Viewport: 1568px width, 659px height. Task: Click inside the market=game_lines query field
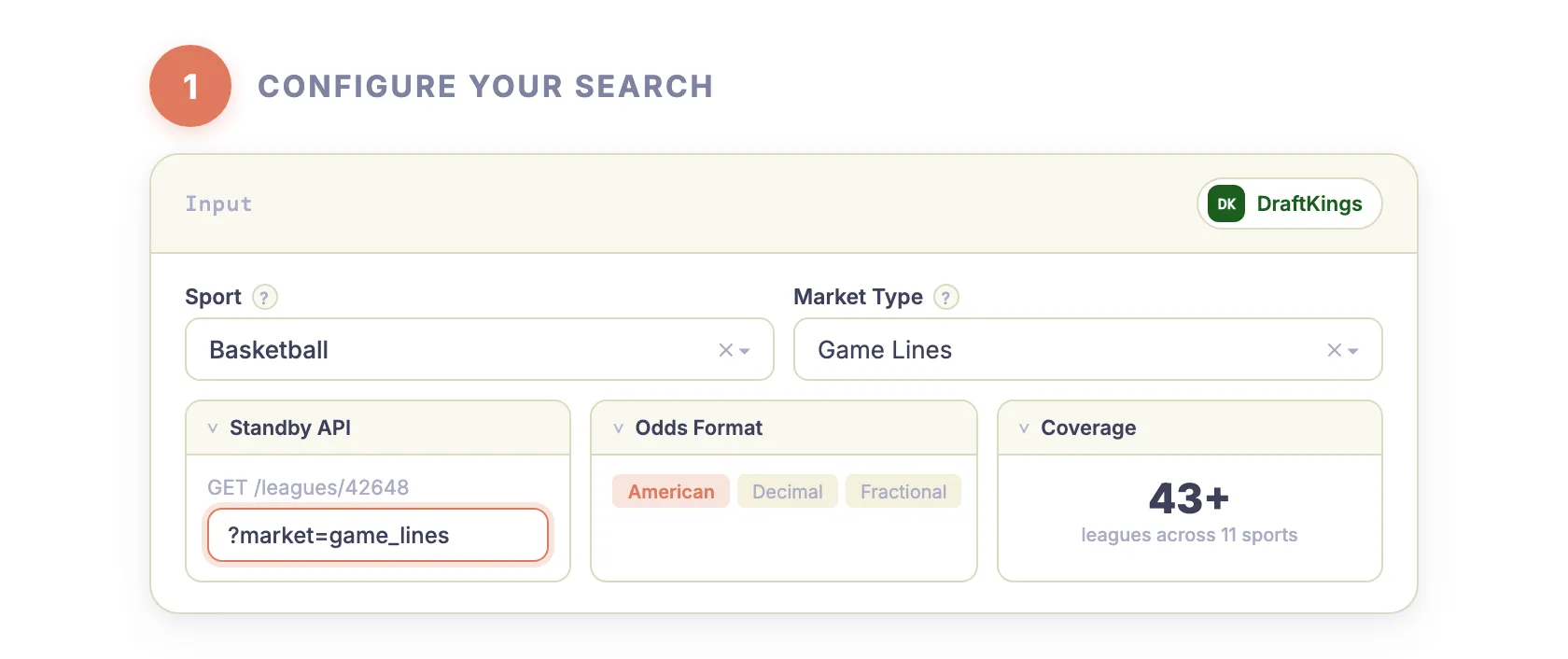377,535
